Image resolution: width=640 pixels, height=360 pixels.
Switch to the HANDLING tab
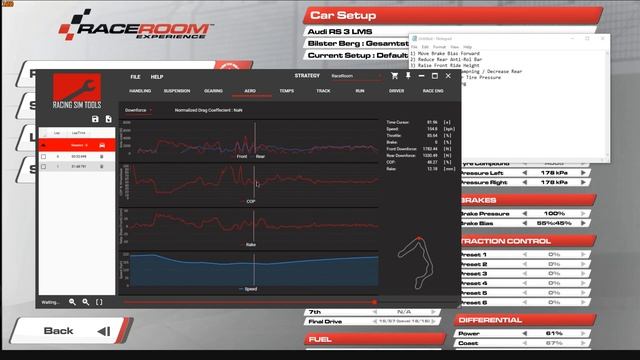coord(140,91)
